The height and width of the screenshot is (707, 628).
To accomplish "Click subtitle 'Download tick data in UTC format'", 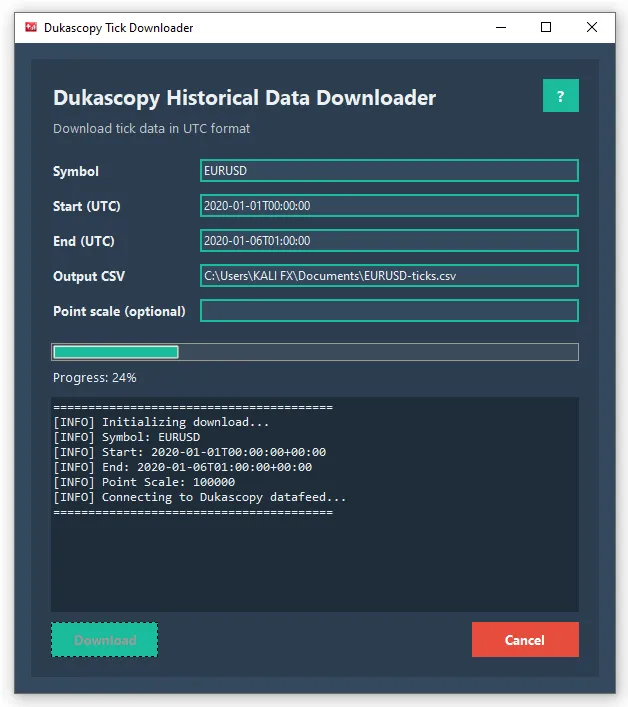I will (151, 129).
